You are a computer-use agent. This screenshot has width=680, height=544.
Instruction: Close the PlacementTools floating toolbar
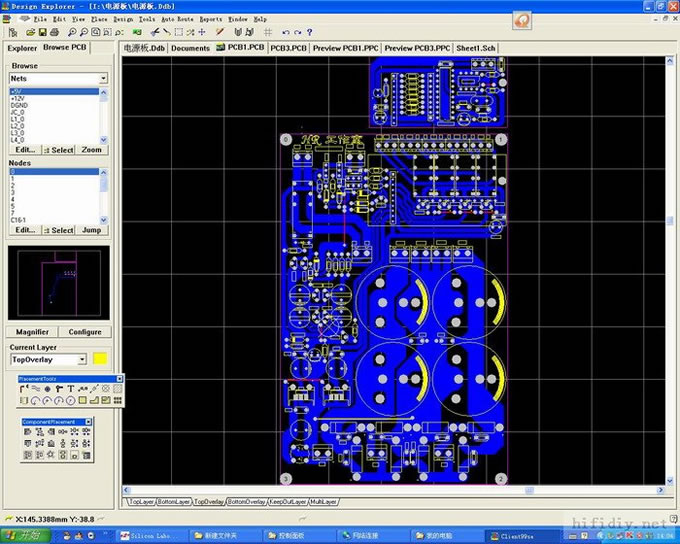point(120,379)
